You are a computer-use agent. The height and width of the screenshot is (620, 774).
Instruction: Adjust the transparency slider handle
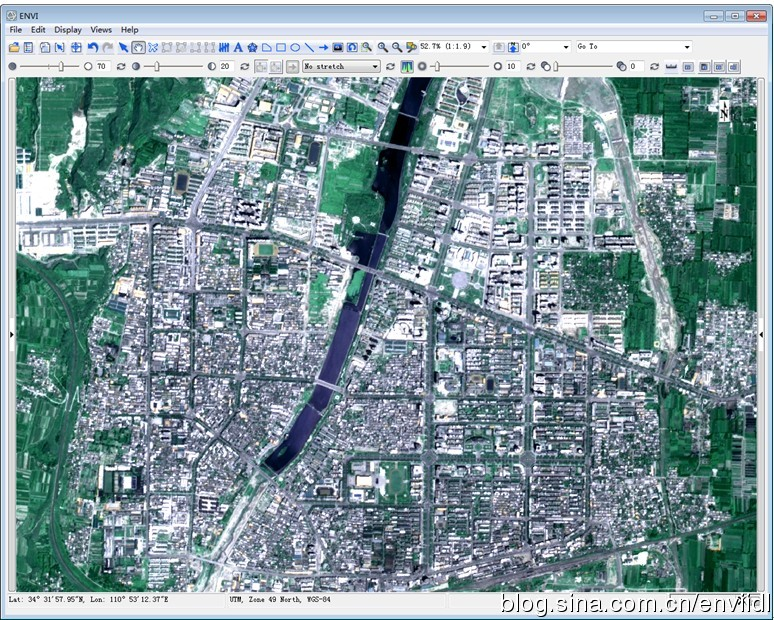click(x=556, y=66)
